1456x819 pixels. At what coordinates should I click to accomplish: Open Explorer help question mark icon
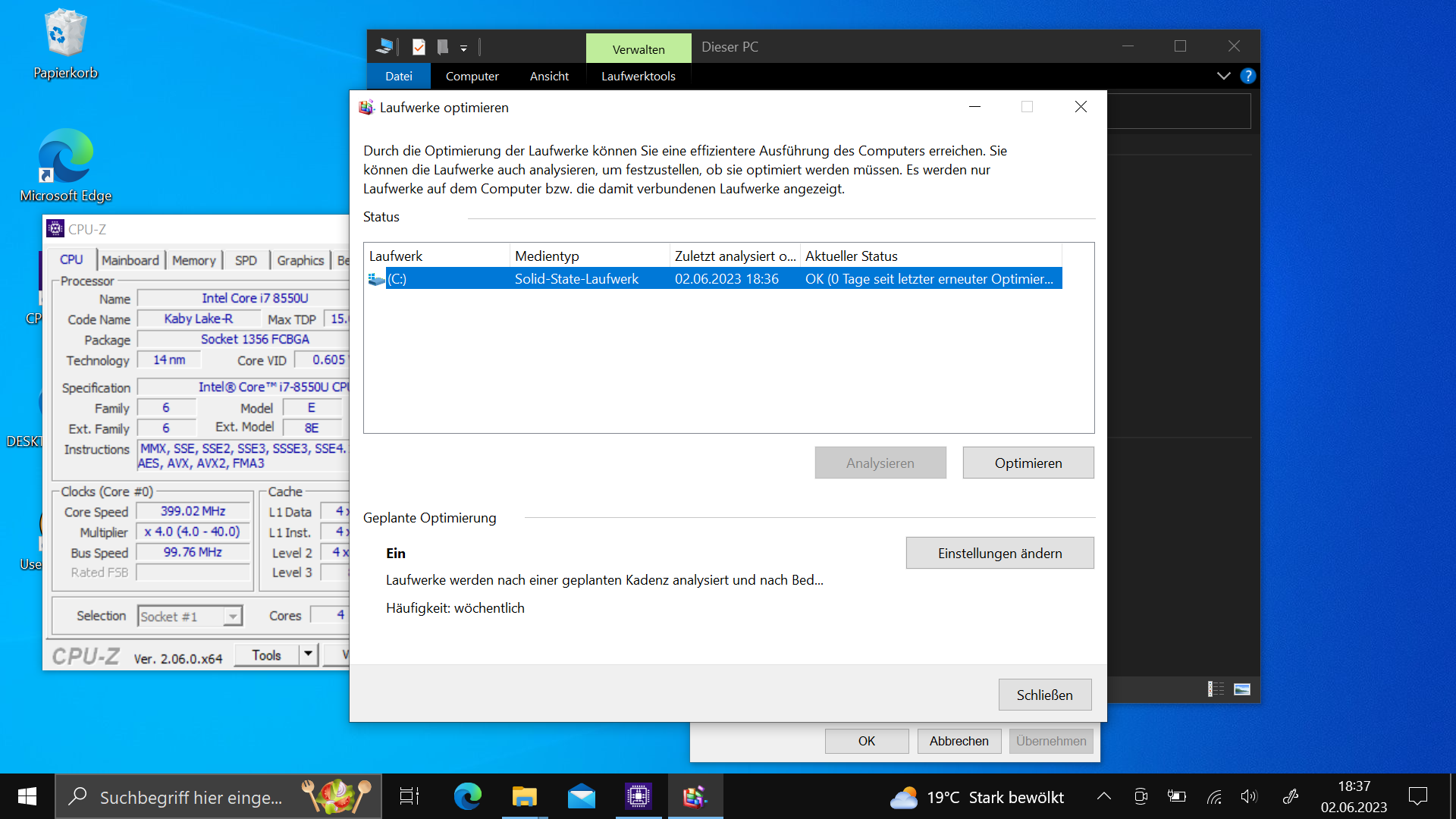coord(1247,76)
